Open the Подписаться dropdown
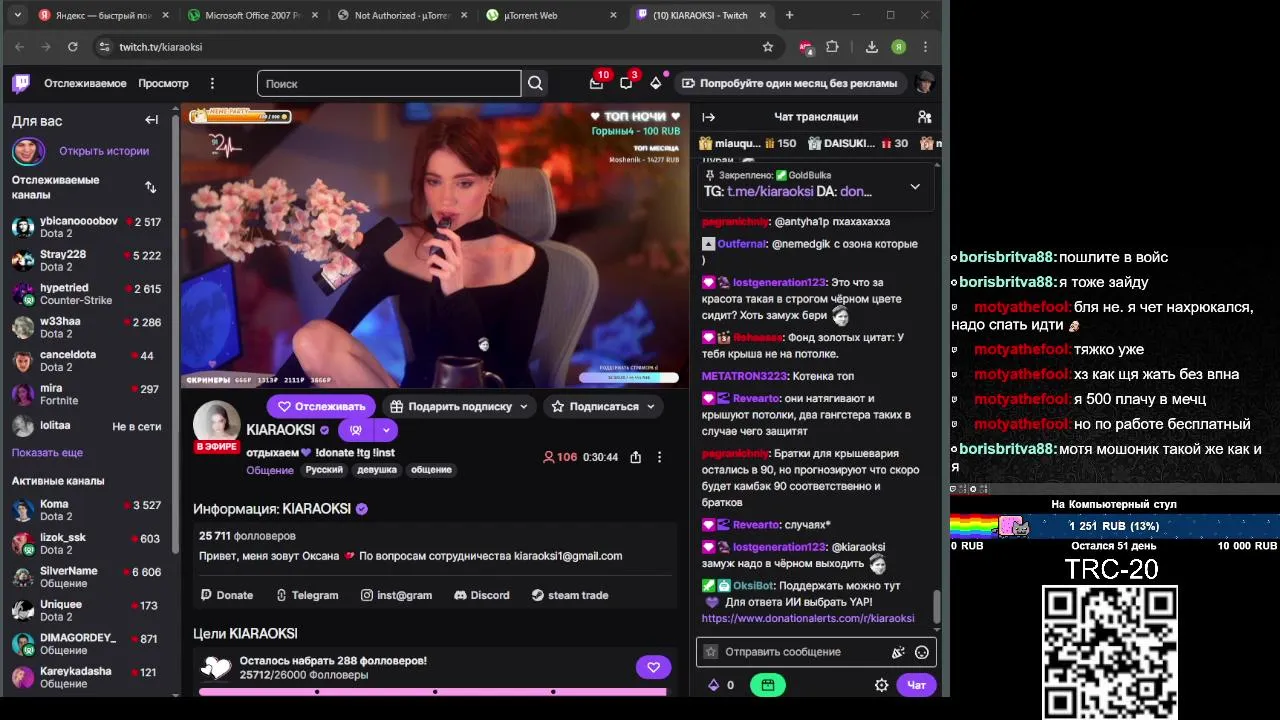Image resolution: width=1280 pixels, height=720 pixels. pyautogui.click(x=604, y=406)
